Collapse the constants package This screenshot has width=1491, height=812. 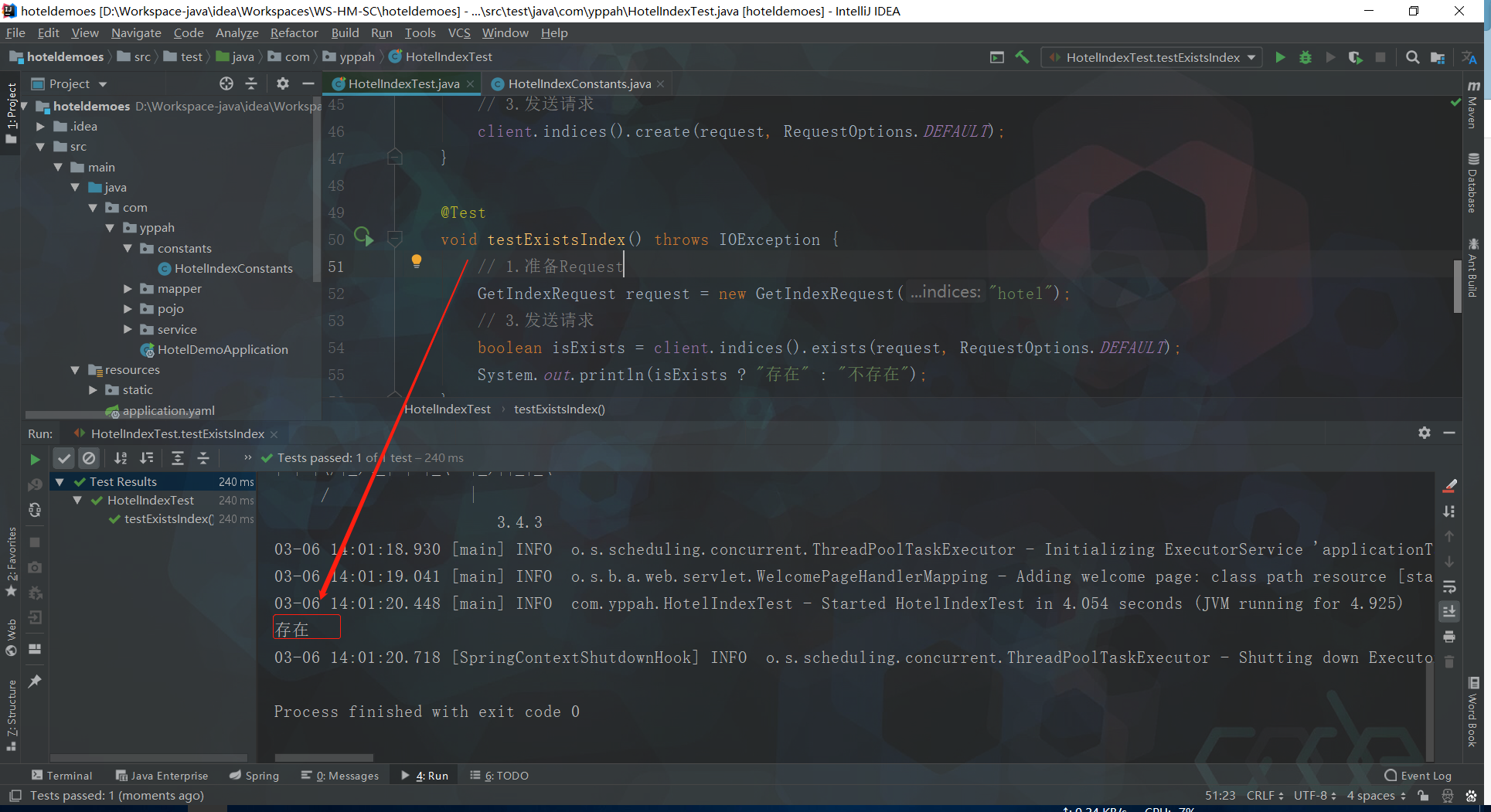(128, 248)
